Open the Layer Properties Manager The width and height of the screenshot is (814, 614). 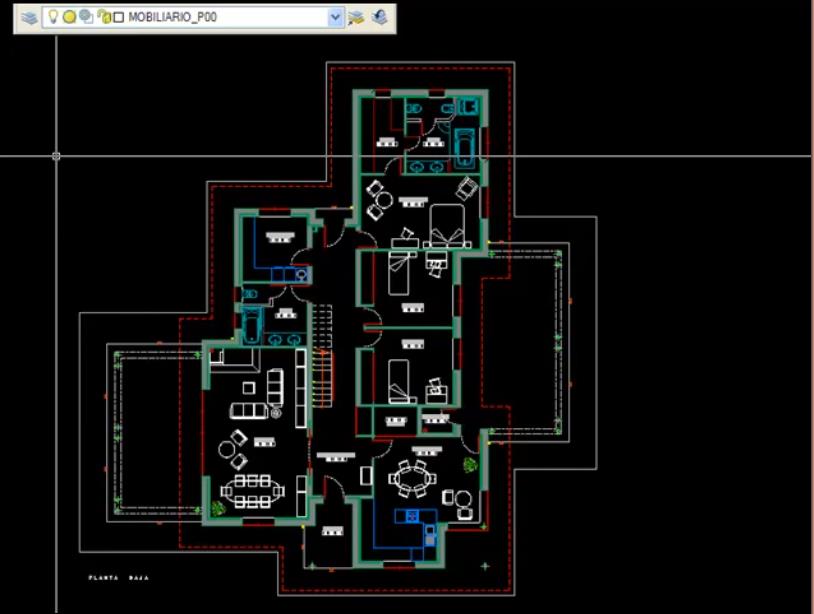pos(30,18)
